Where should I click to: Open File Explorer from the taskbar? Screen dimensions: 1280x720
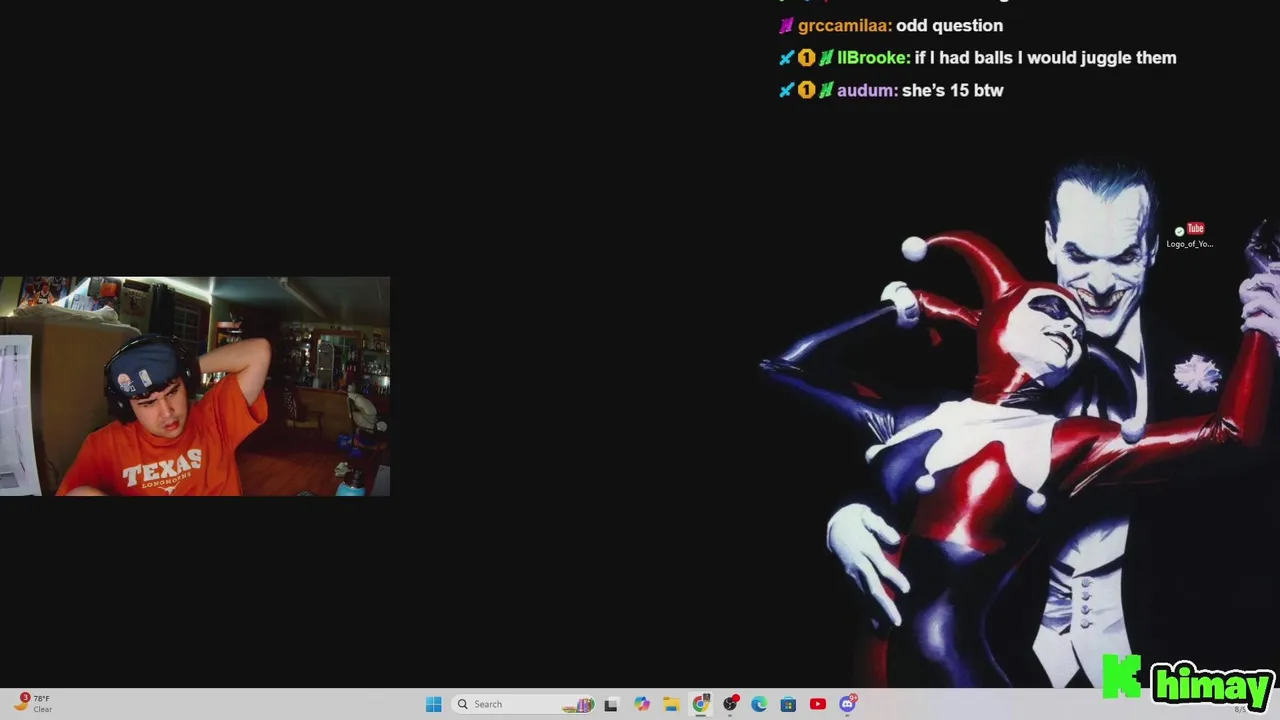(x=671, y=704)
